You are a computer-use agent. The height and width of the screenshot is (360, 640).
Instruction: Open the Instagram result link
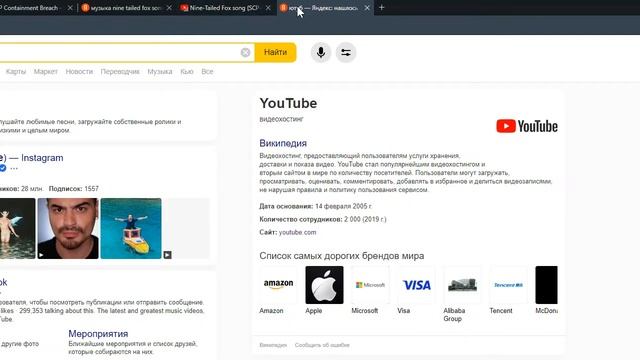[x=32, y=158]
